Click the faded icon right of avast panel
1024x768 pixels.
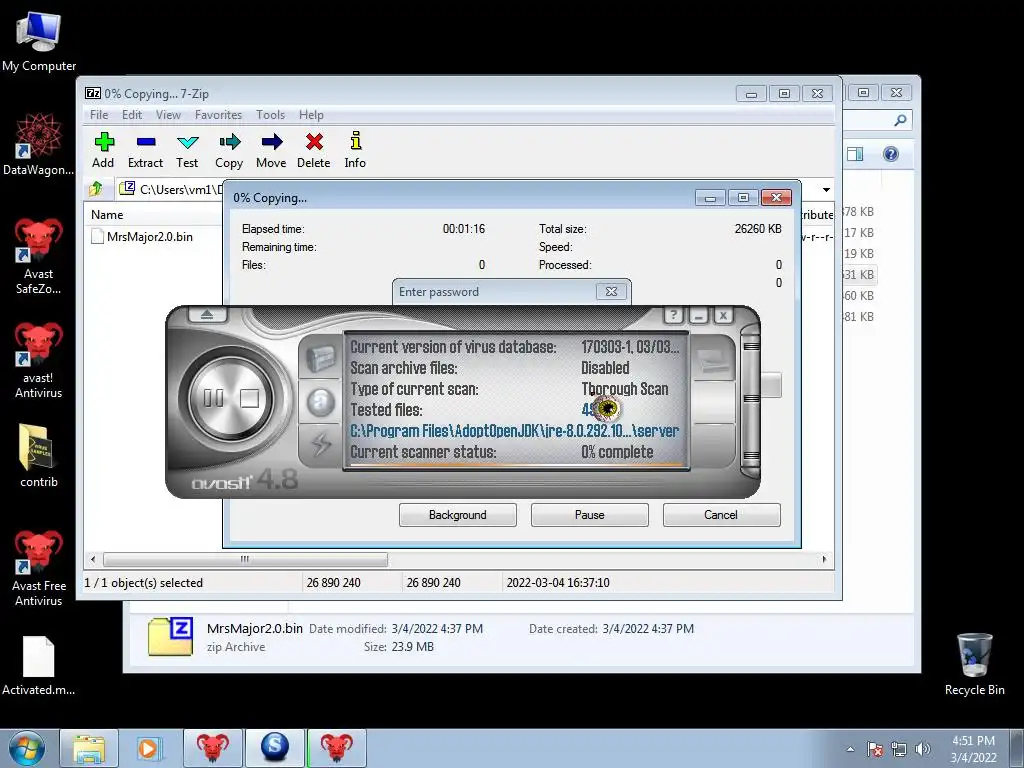(x=712, y=359)
